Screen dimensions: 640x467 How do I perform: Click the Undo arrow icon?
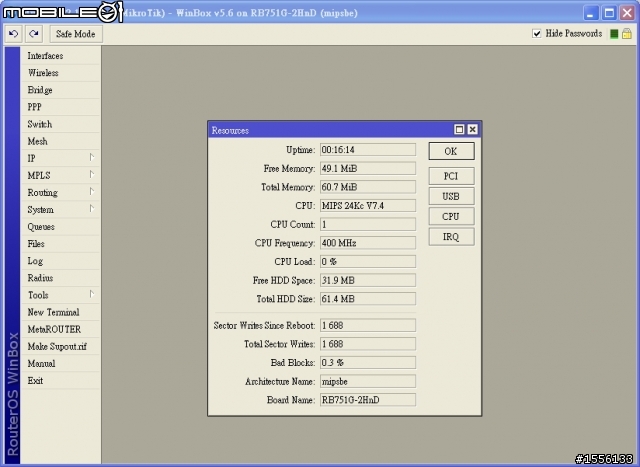pos(13,33)
